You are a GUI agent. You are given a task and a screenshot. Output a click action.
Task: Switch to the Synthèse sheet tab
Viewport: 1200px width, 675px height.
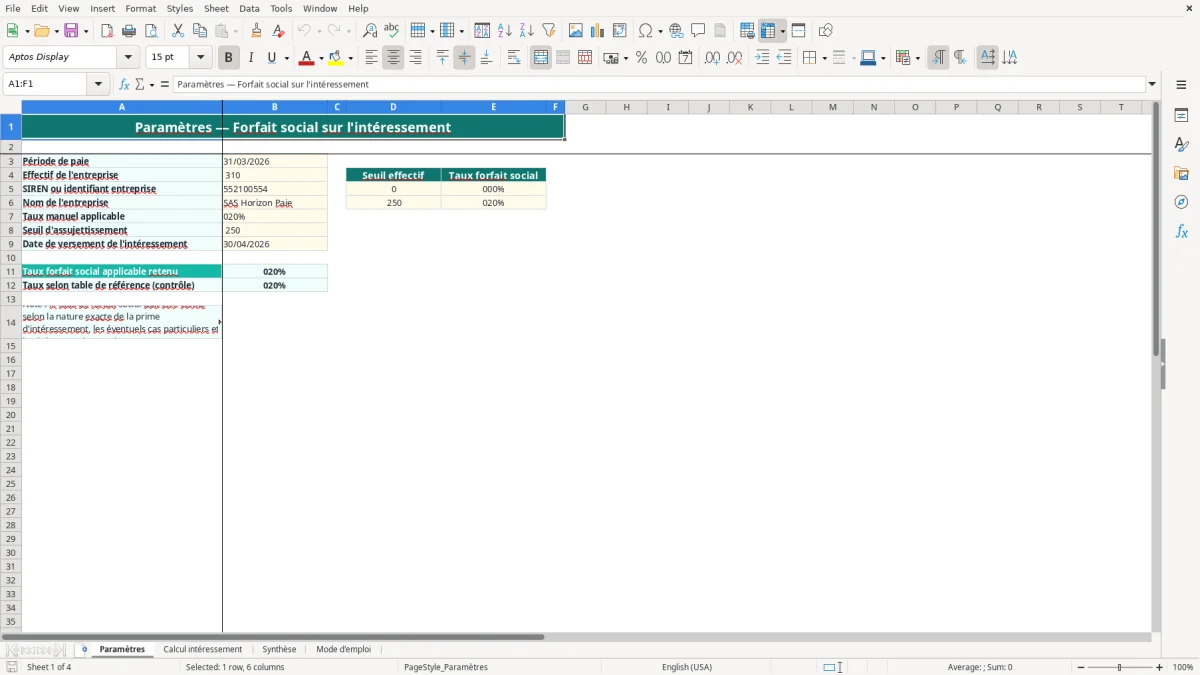(279, 649)
